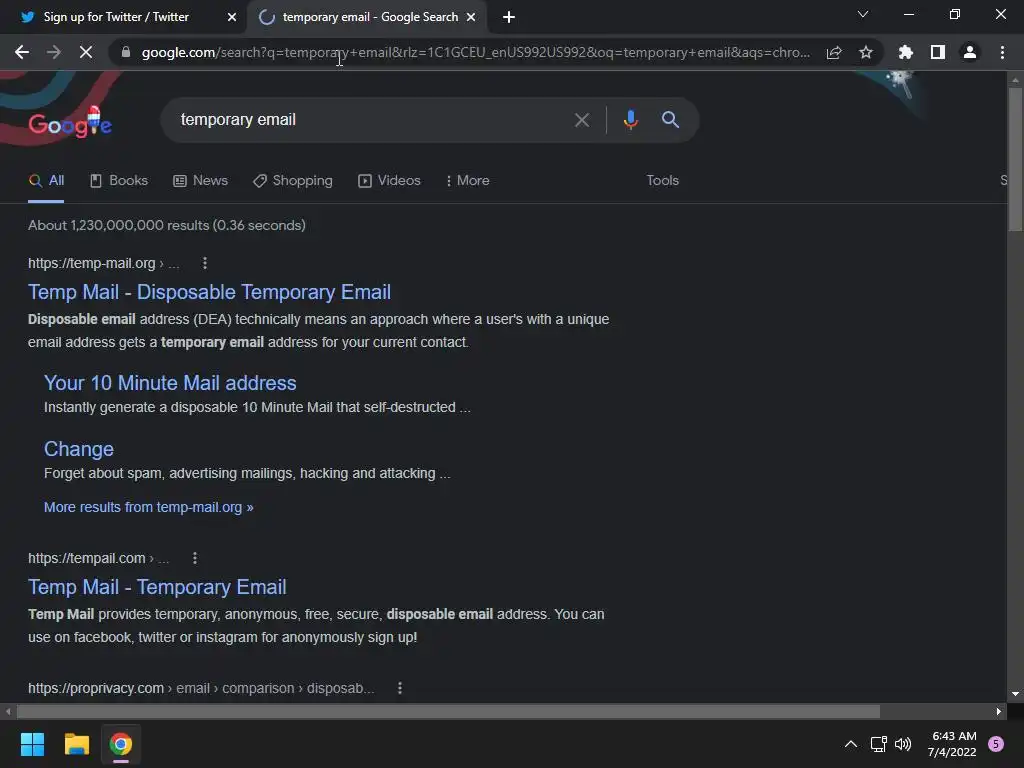This screenshot has height=768, width=1024.
Task: Open More results from temp-mail.org
Action: tap(148, 507)
